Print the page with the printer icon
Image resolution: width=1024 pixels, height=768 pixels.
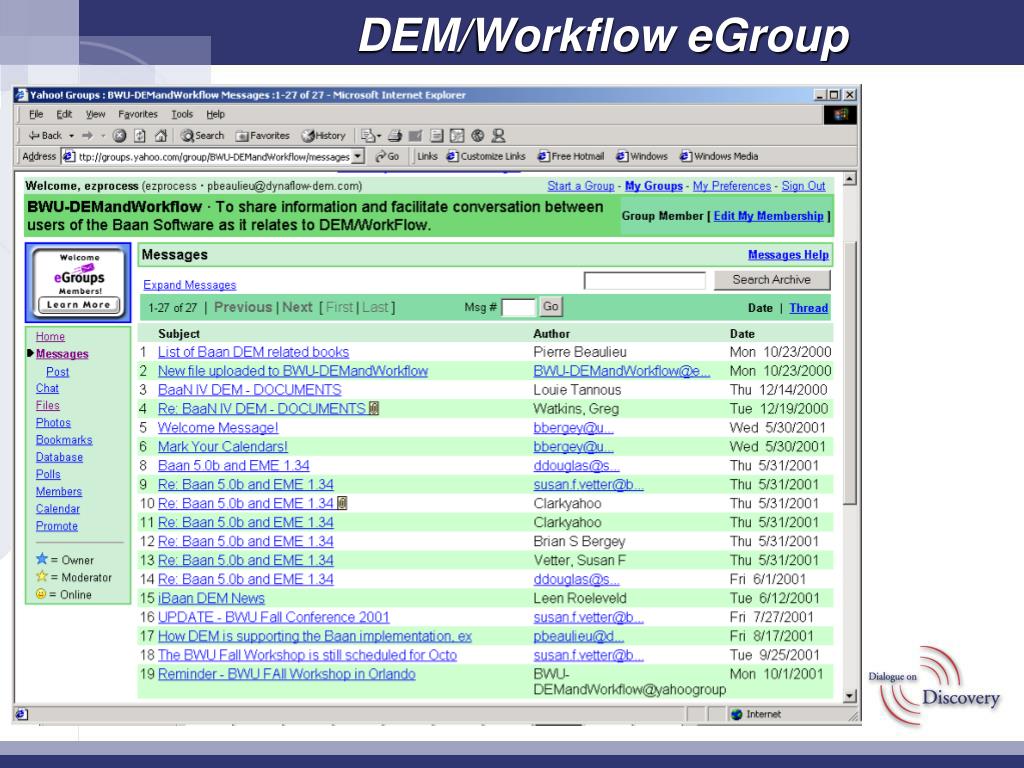click(394, 136)
